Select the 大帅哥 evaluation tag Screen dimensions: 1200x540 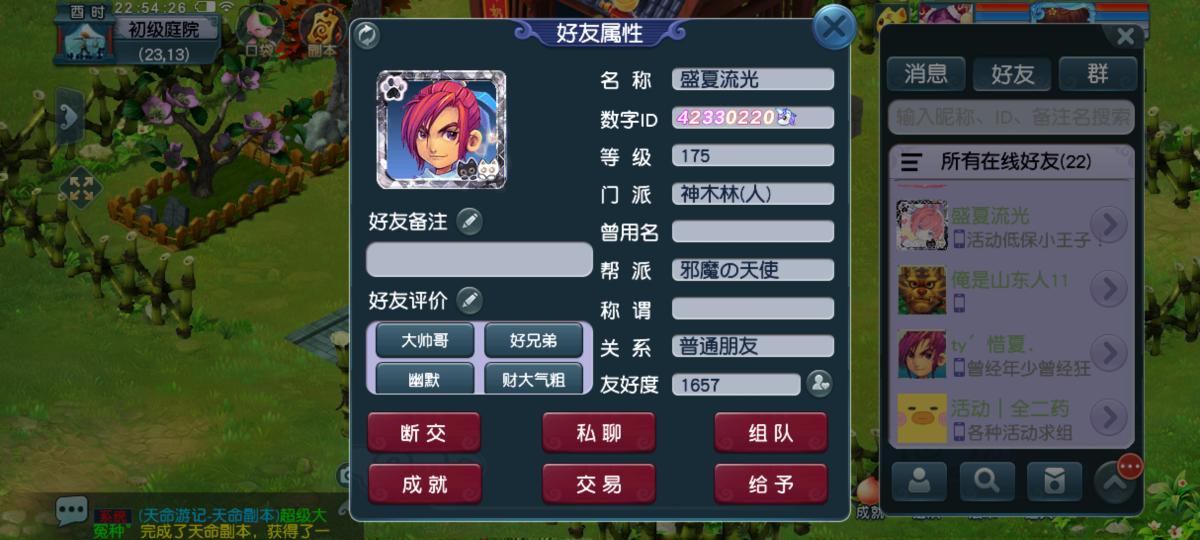click(x=425, y=341)
